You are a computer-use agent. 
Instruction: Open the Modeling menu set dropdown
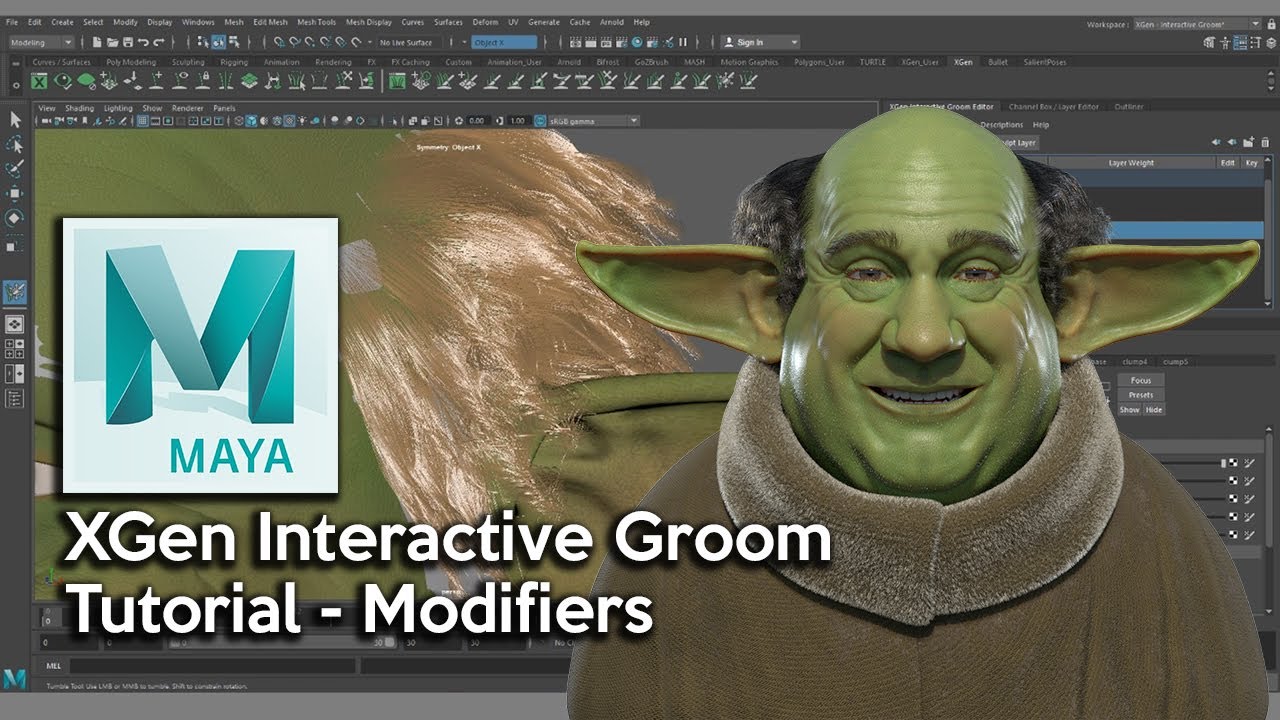tap(41, 43)
